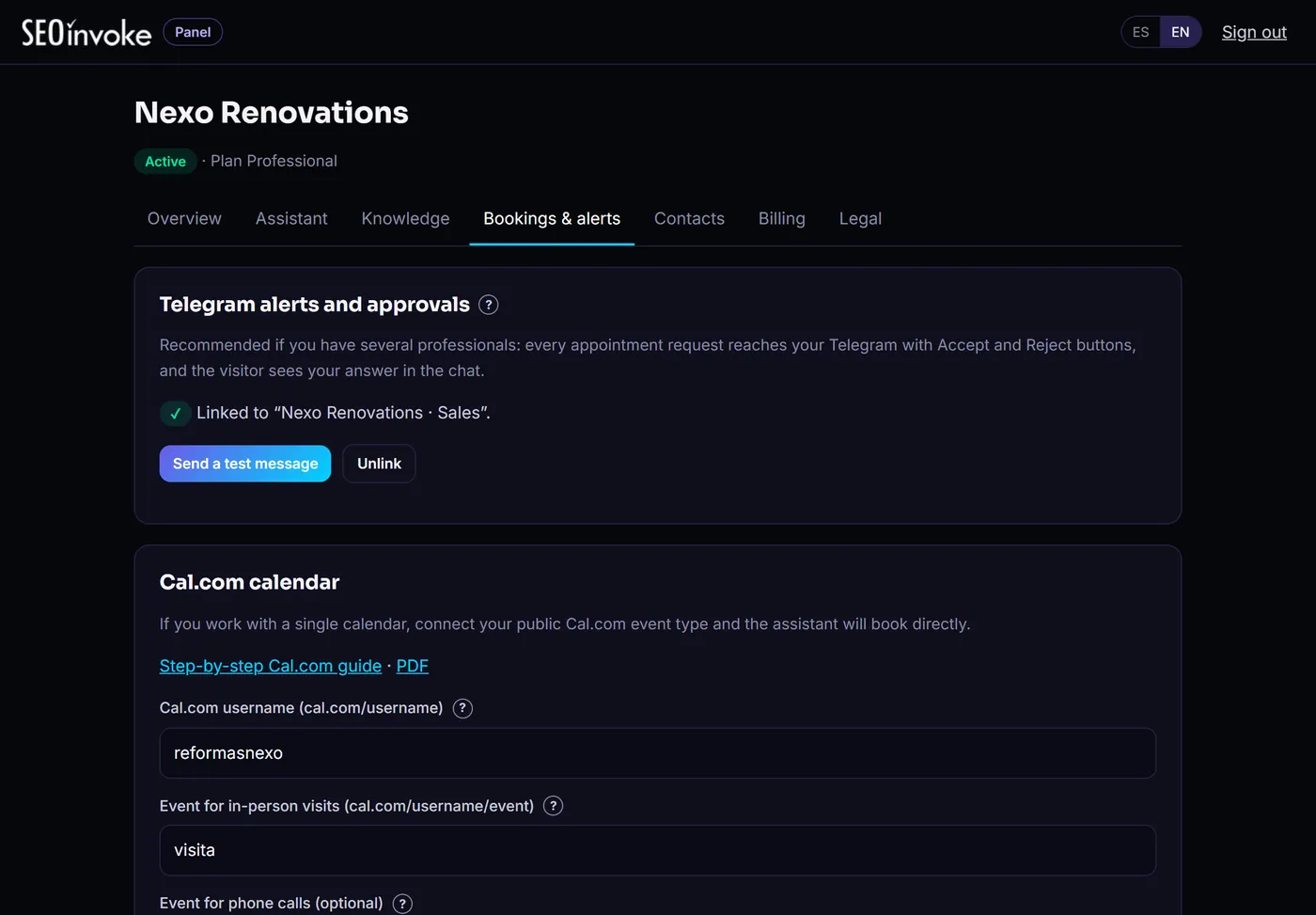
Task: Sign out of the panel
Action: [x=1254, y=32]
